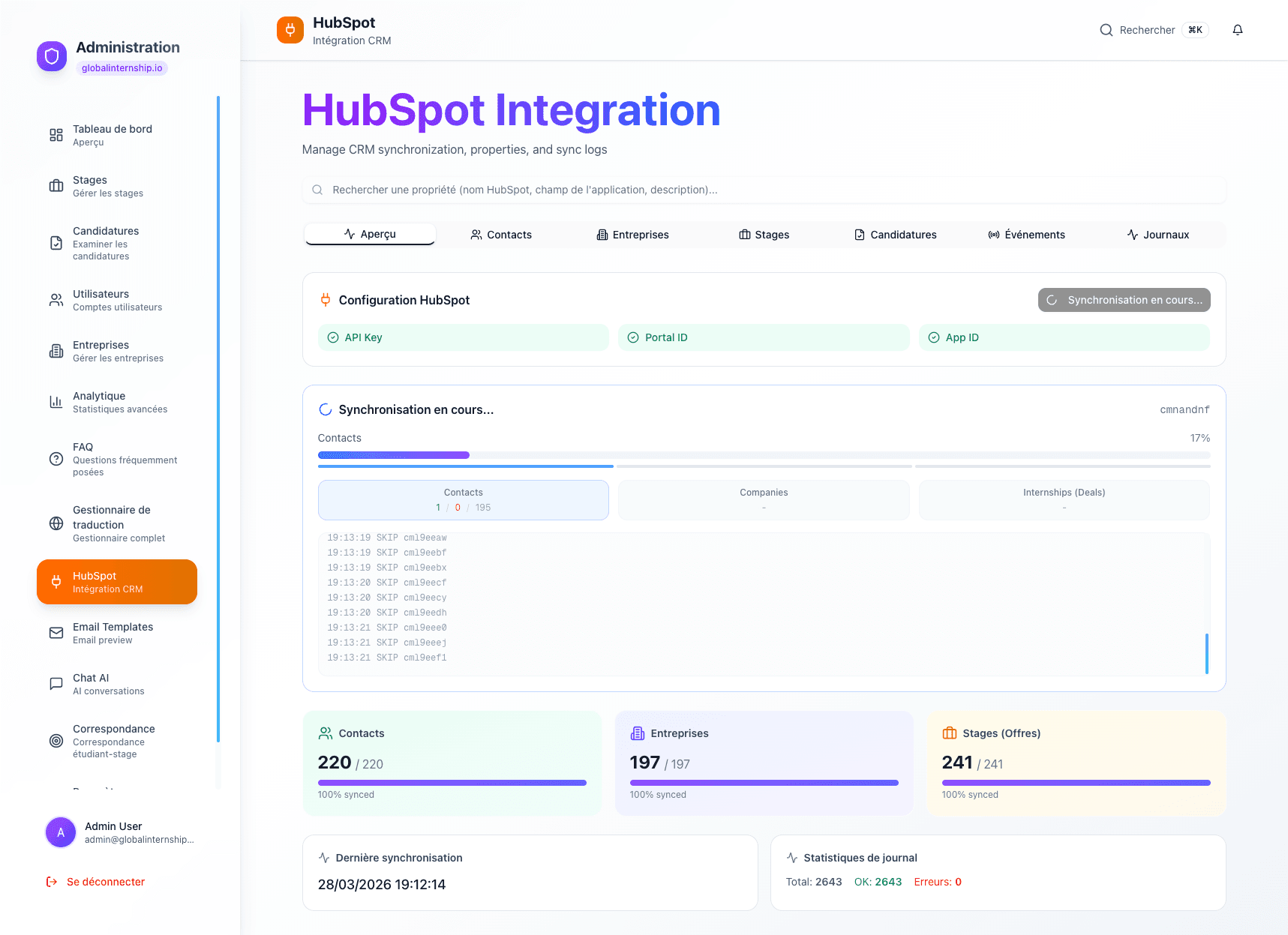
Task: Click the notification bell icon
Action: [x=1238, y=30]
